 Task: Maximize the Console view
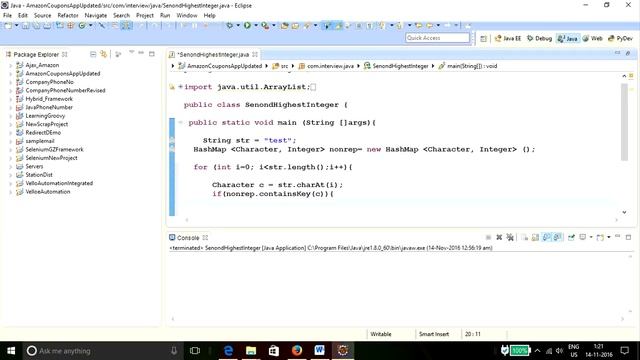tap(628, 237)
